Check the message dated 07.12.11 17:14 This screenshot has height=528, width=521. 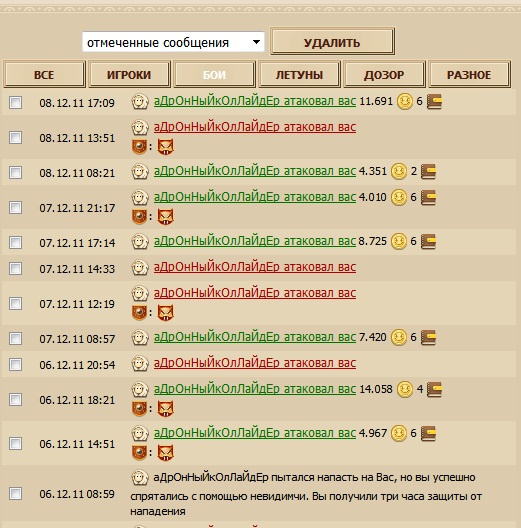(15, 242)
